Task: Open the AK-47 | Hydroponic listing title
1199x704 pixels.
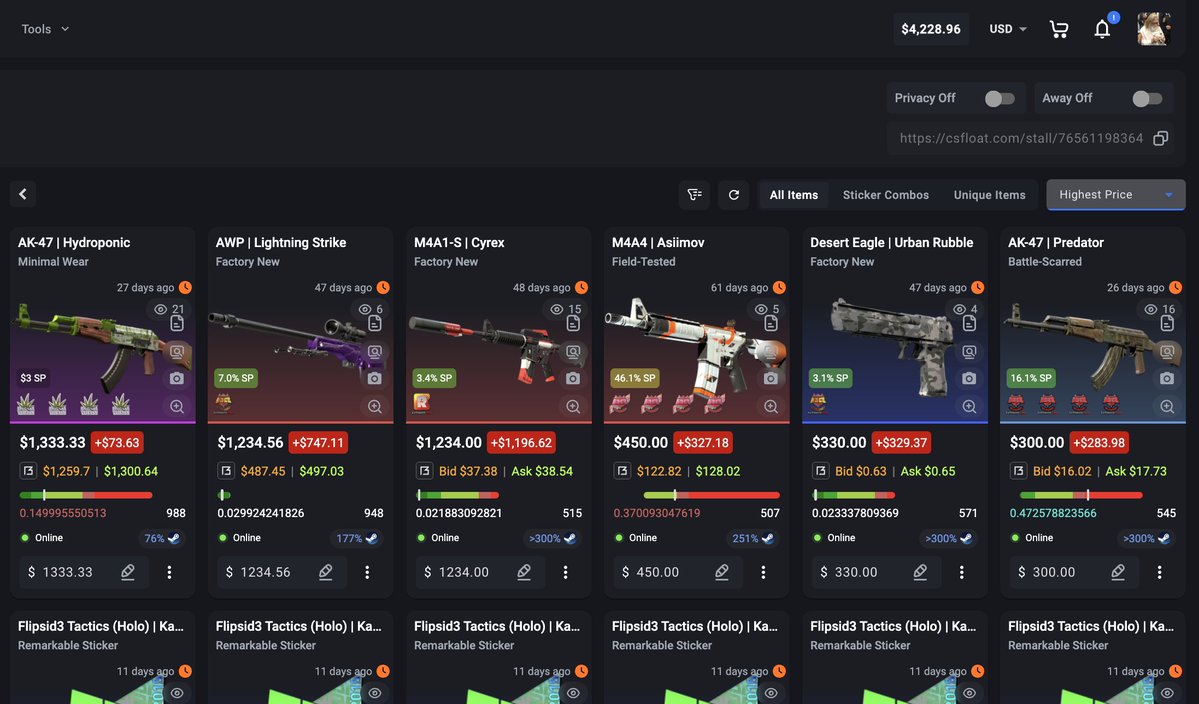Action: pyautogui.click(x=74, y=242)
